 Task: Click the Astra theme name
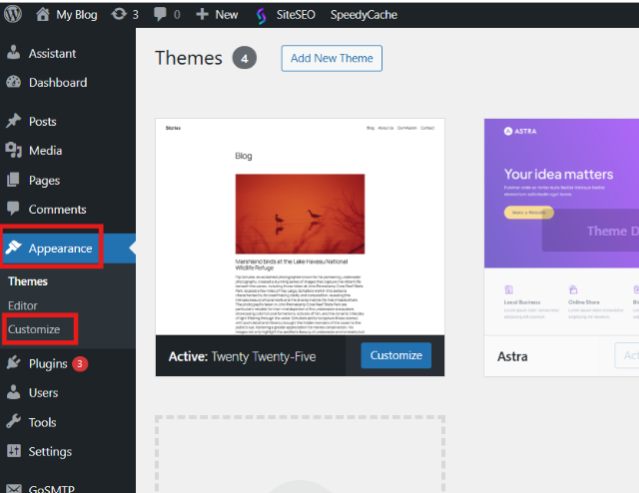click(x=512, y=357)
